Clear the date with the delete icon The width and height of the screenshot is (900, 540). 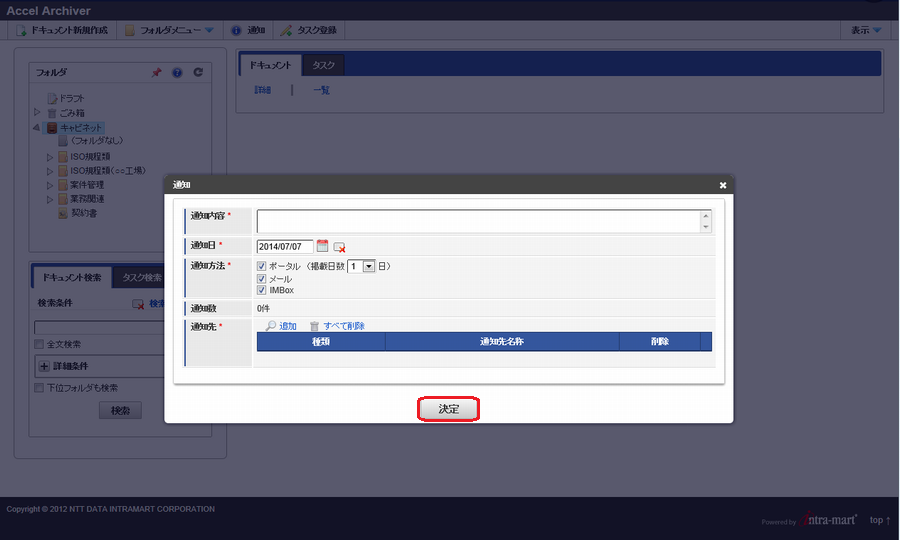tap(339, 247)
